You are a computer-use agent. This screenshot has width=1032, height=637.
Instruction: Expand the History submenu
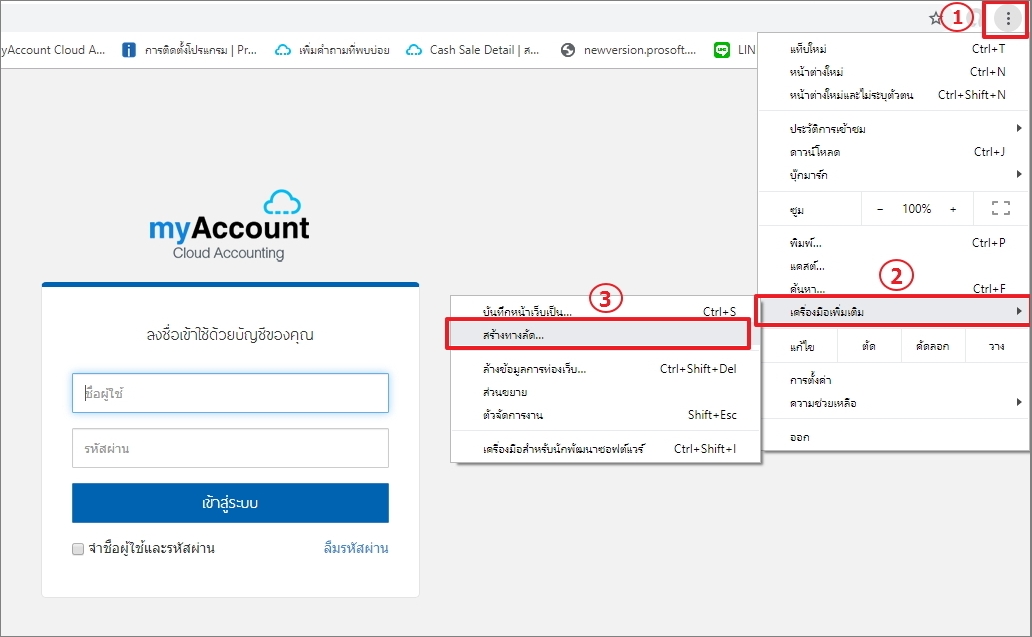(894, 128)
